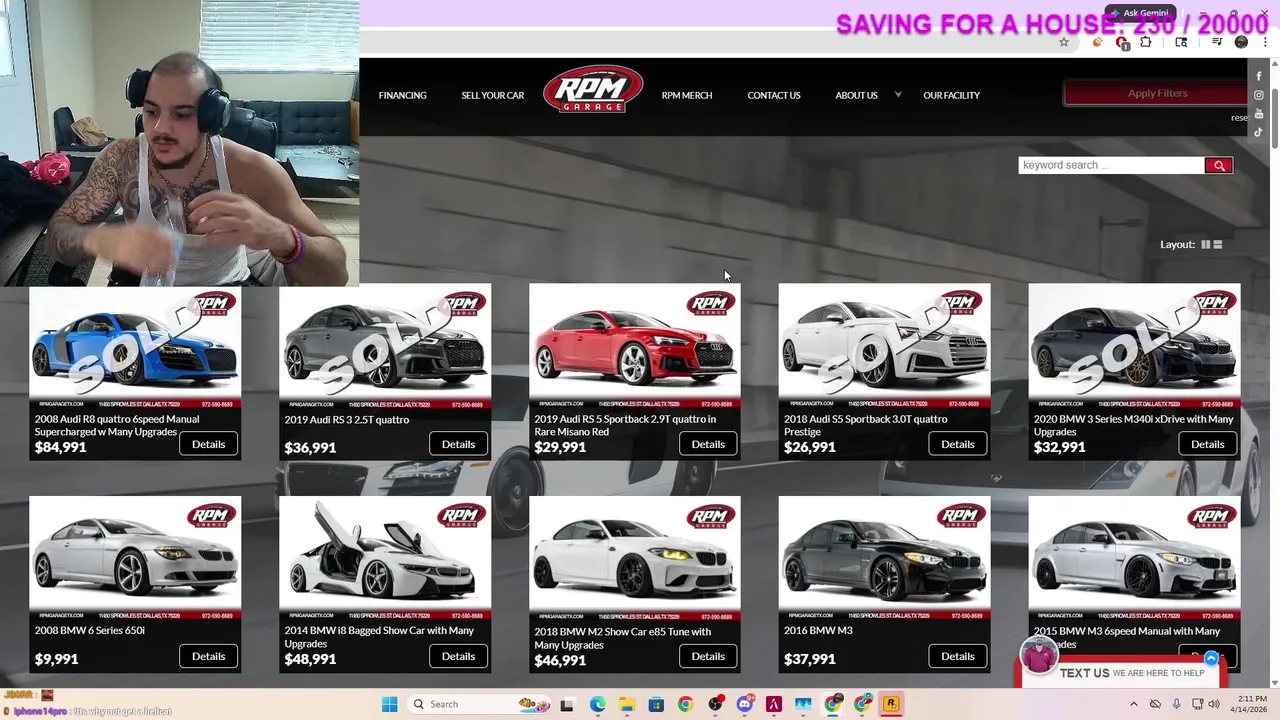The height and width of the screenshot is (720, 1280).
Task: Open the browser Extensions puzzle icon
Action: pyautogui.click(x=1145, y=42)
